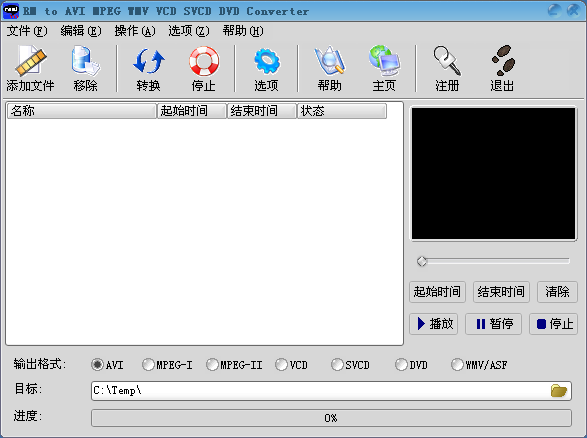
Task: Click the 添加文件 (add file) filmstrip icon
Action: [x=30, y=60]
